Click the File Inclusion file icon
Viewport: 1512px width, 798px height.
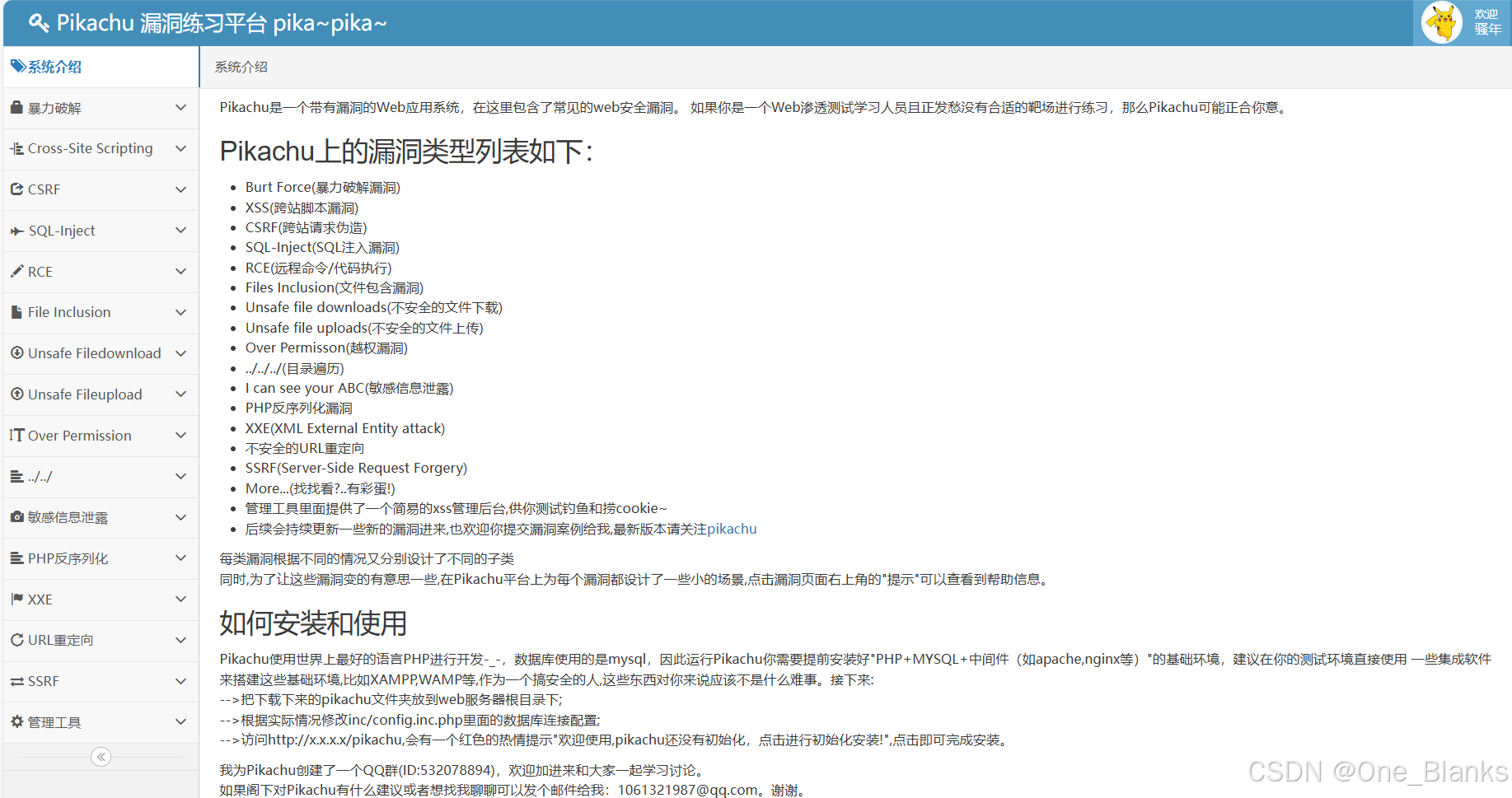click(16, 312)
